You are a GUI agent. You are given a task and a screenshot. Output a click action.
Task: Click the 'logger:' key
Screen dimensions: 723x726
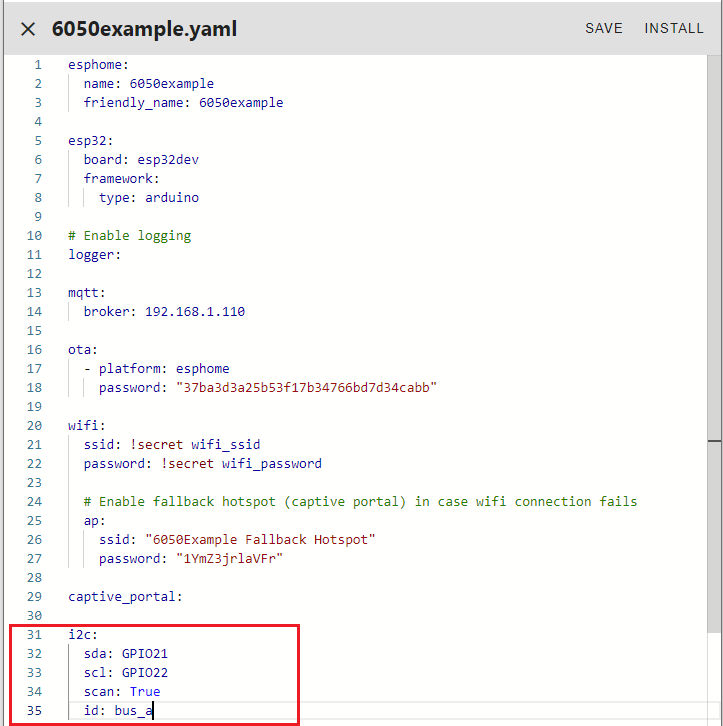tap(94, 254)
